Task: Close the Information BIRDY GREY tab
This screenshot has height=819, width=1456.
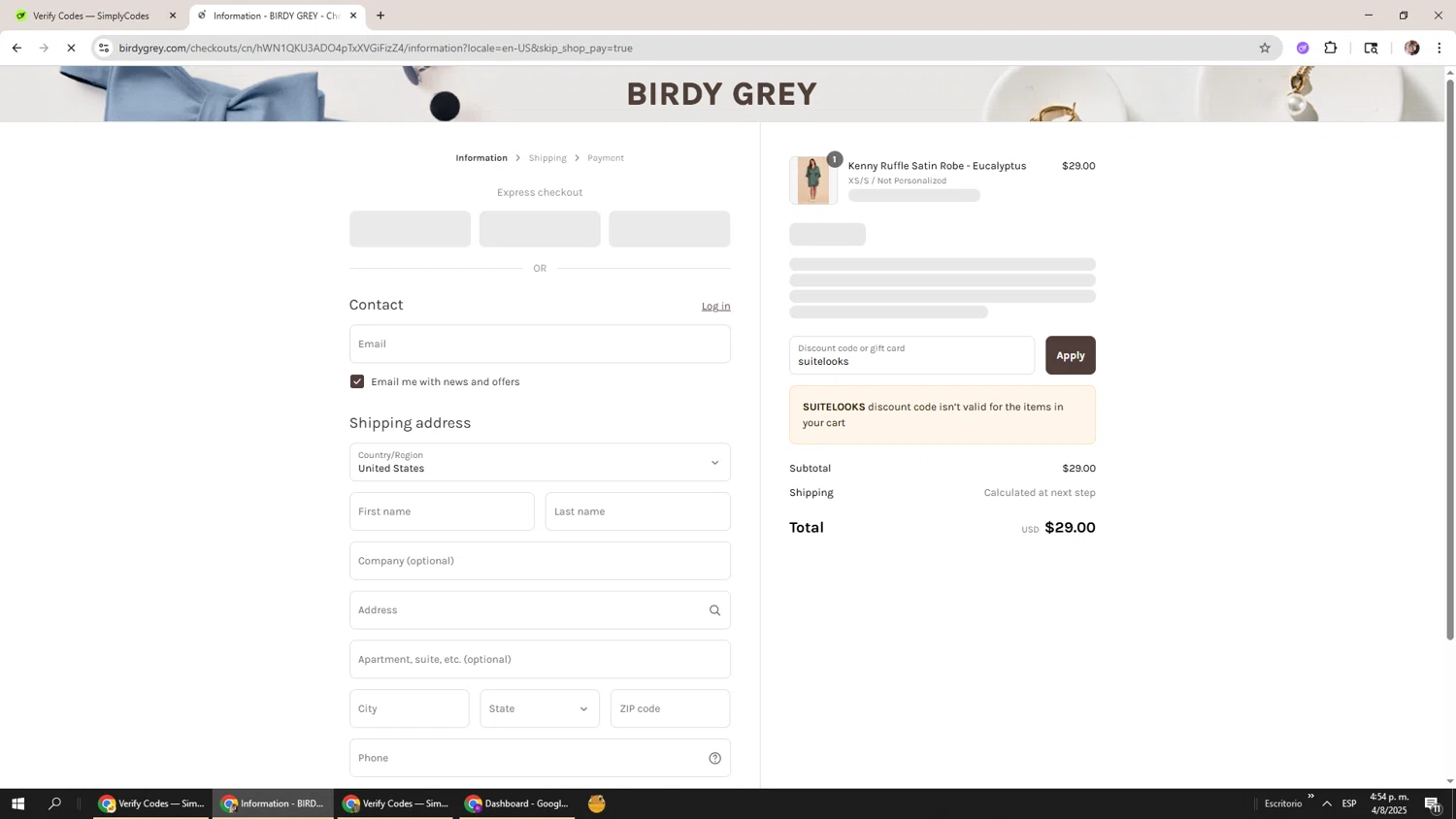Action: [353, 16]
